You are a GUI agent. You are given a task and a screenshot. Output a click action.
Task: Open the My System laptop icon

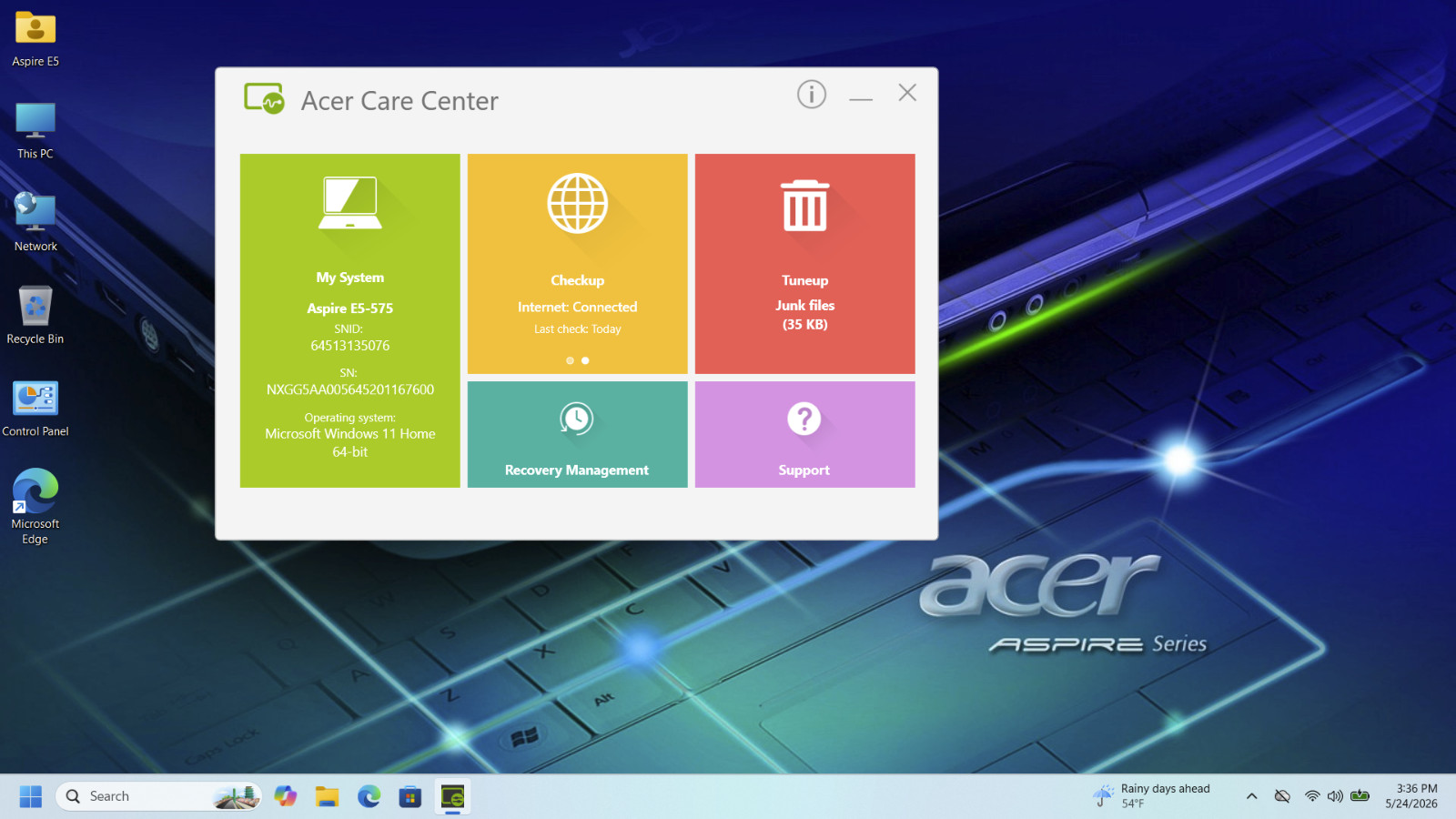click(350, 203)
